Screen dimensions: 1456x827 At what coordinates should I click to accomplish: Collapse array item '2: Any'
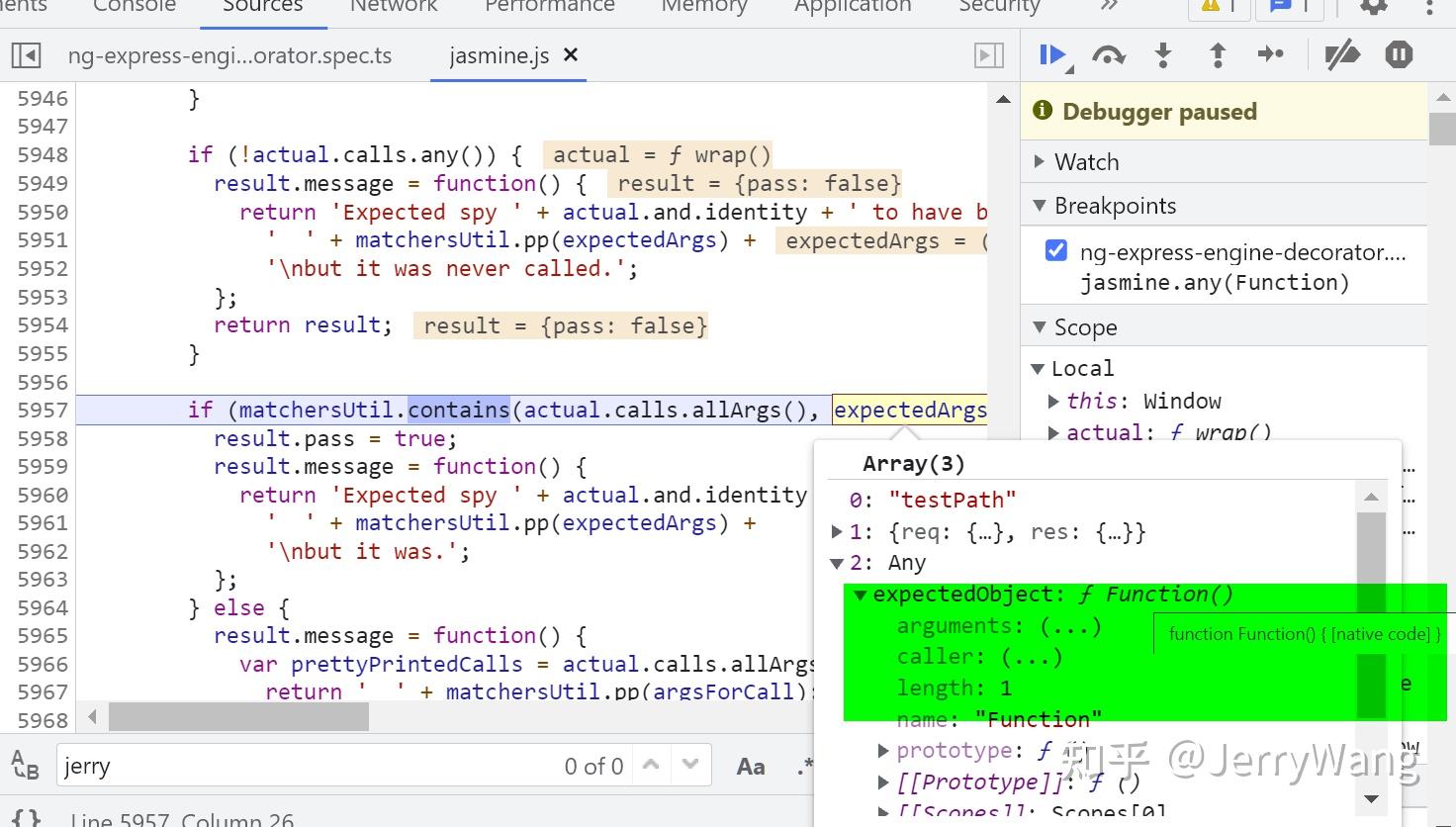pyautogui.click(x=837, y=564)
